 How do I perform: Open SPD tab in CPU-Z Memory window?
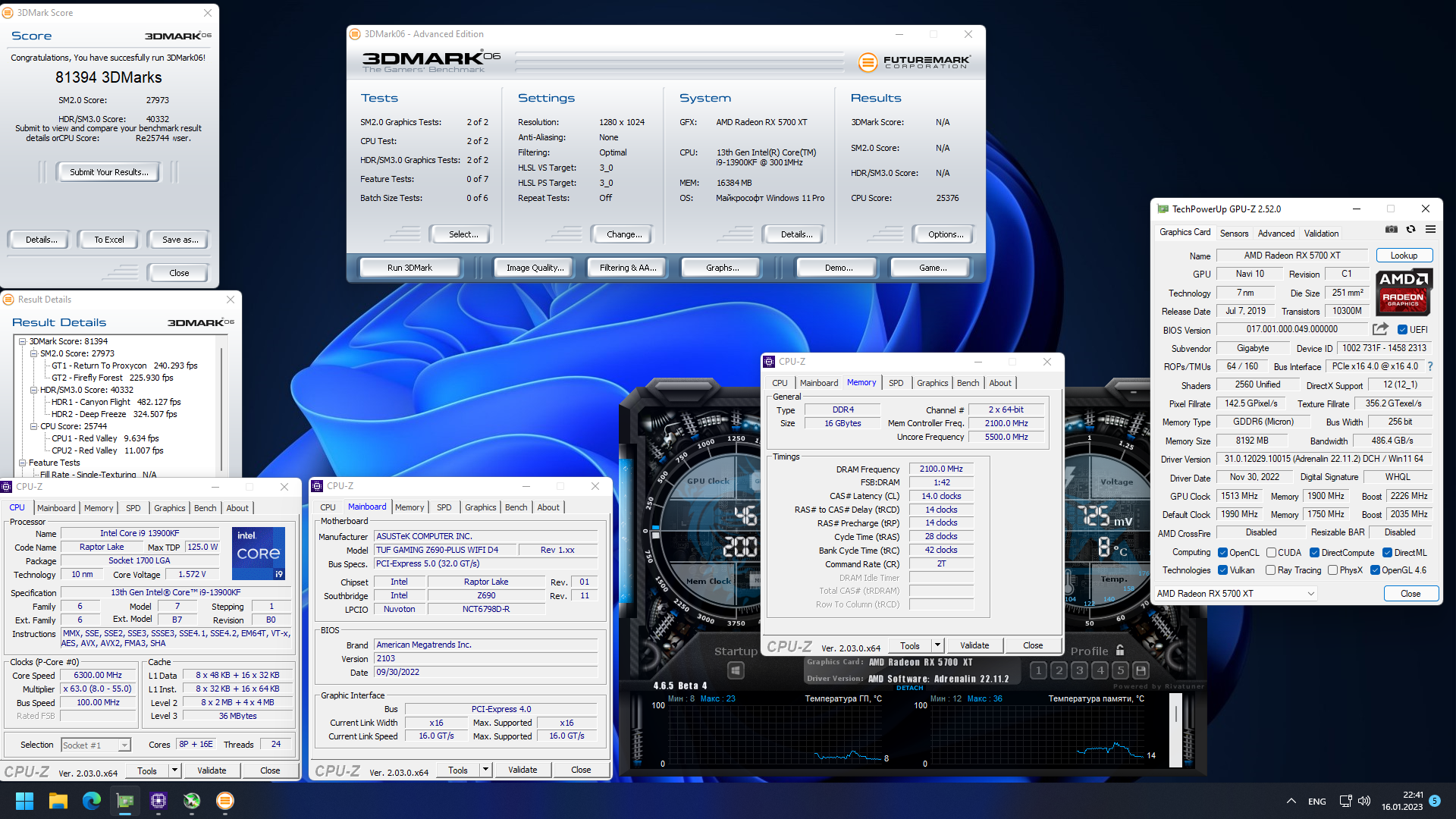896,383
